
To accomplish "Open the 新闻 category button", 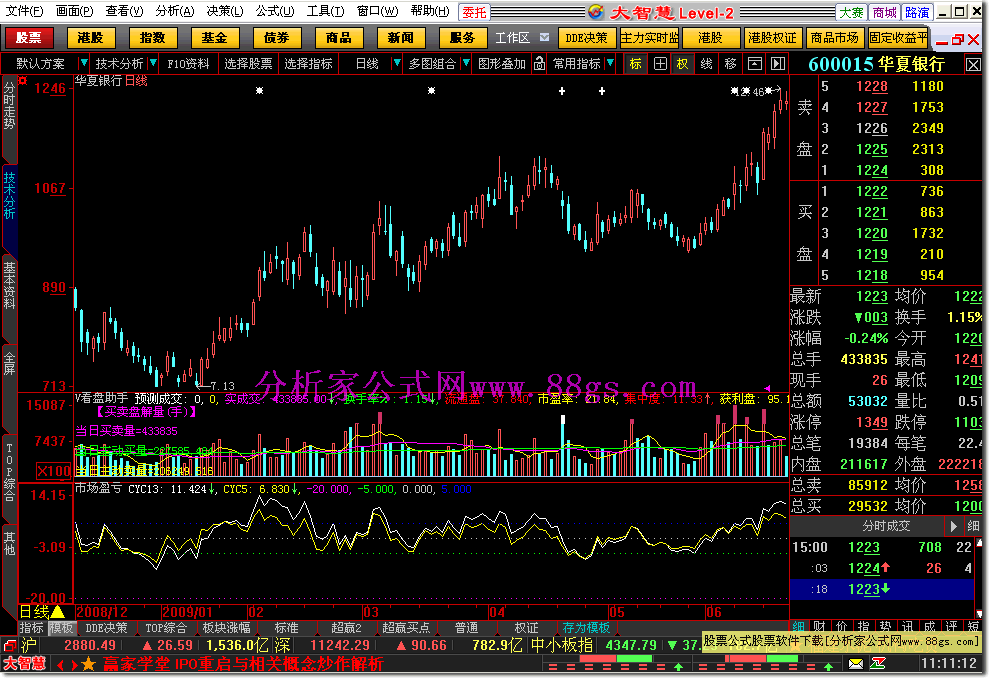I will [x=401, y=38].
